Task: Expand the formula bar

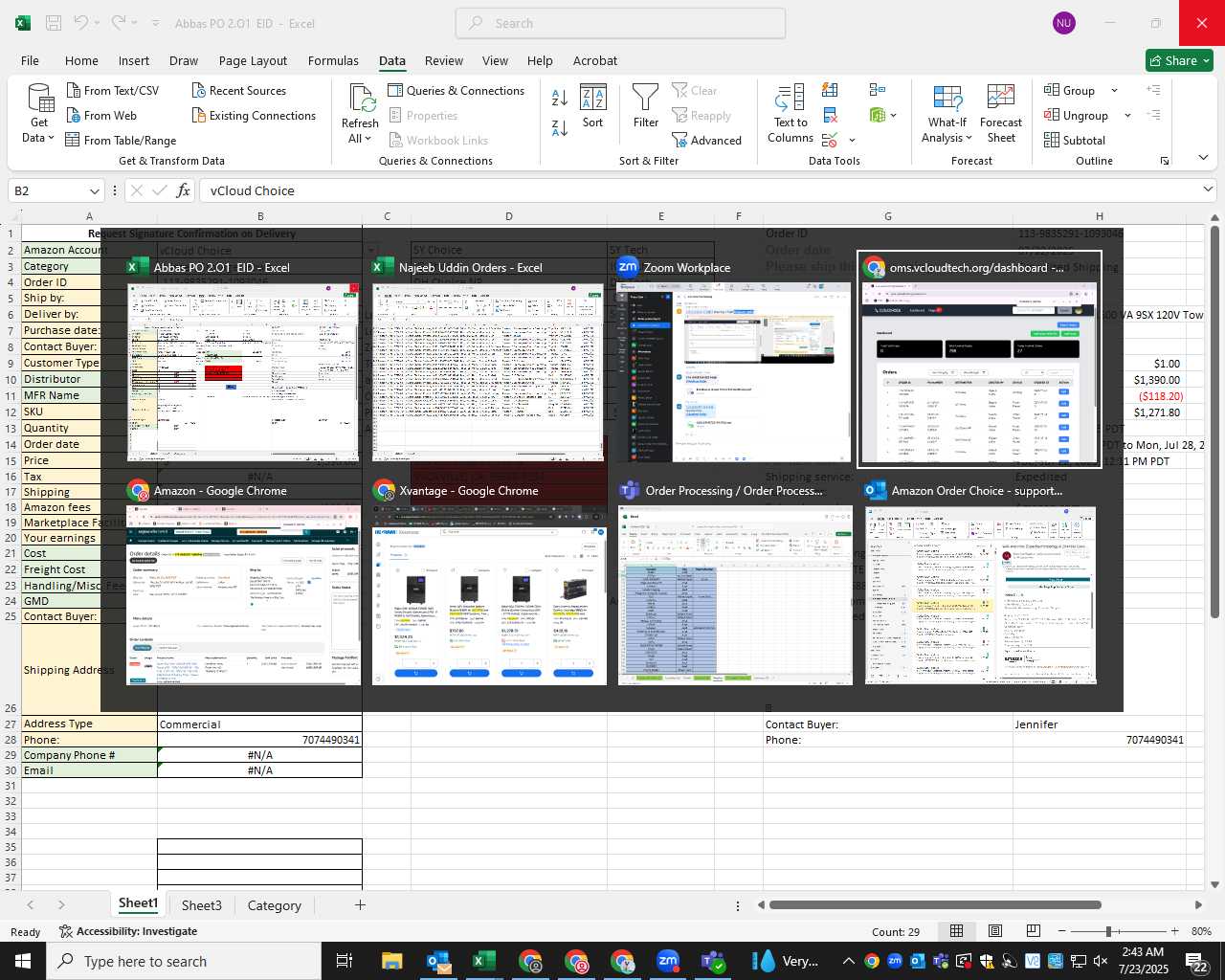Action: [x=1208, y=189]
